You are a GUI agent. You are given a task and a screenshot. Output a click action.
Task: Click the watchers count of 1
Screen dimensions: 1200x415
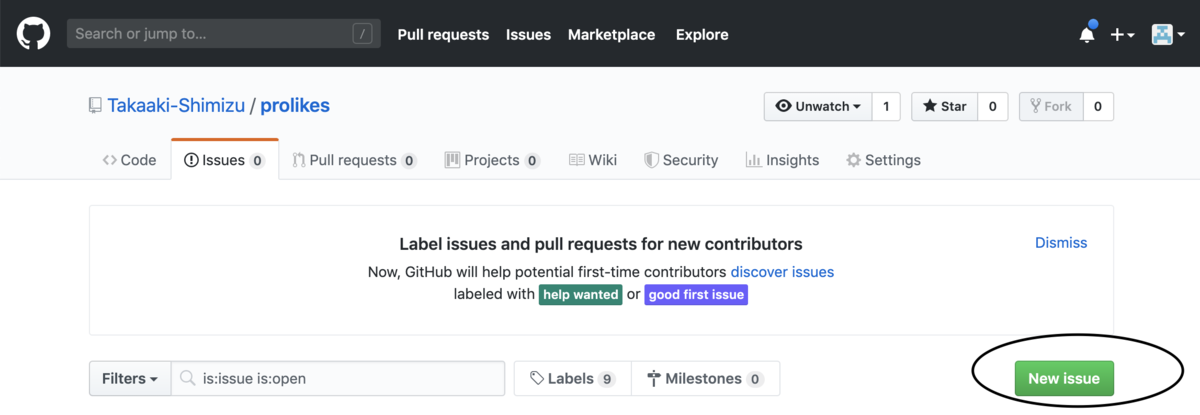pos(886,107)
